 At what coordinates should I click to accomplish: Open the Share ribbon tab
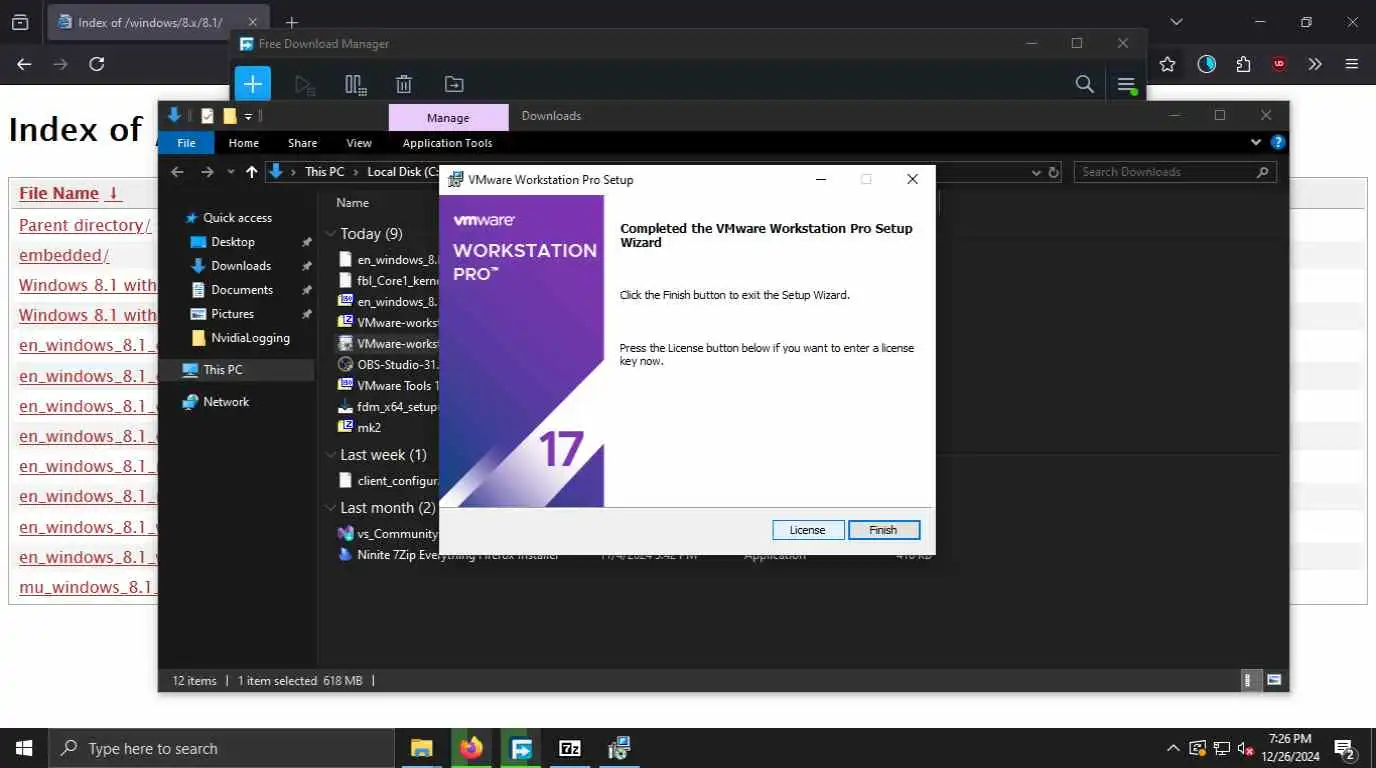[302, 143]
